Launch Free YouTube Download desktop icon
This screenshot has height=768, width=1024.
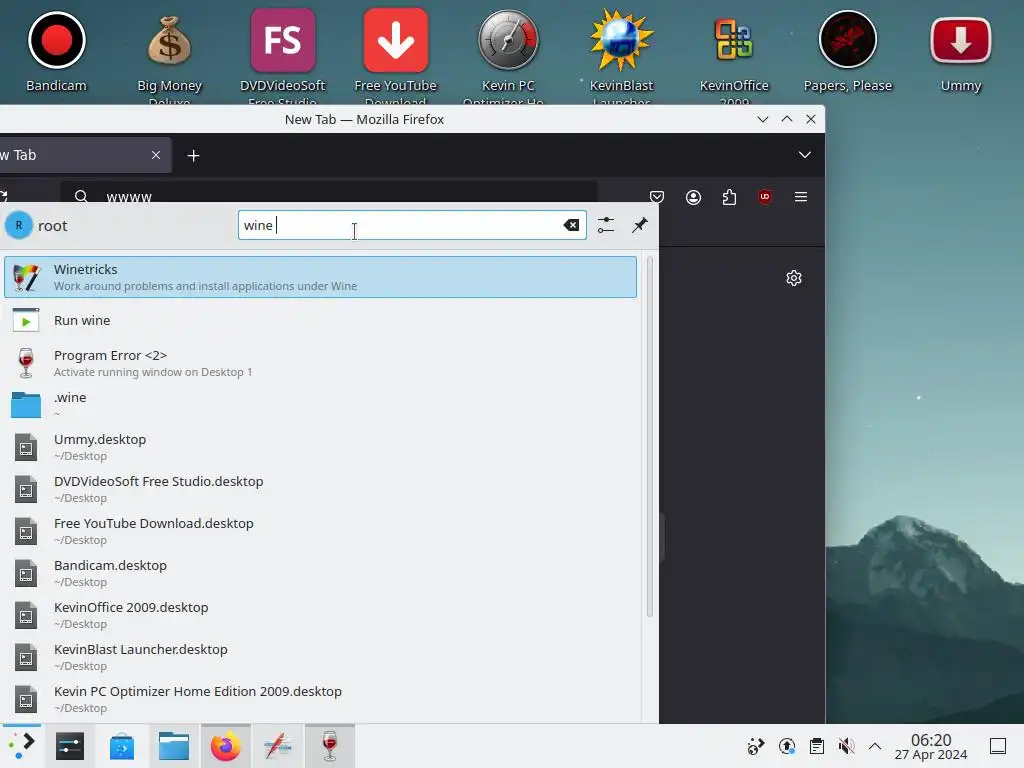pyautogui.click(x=395, y=40)
